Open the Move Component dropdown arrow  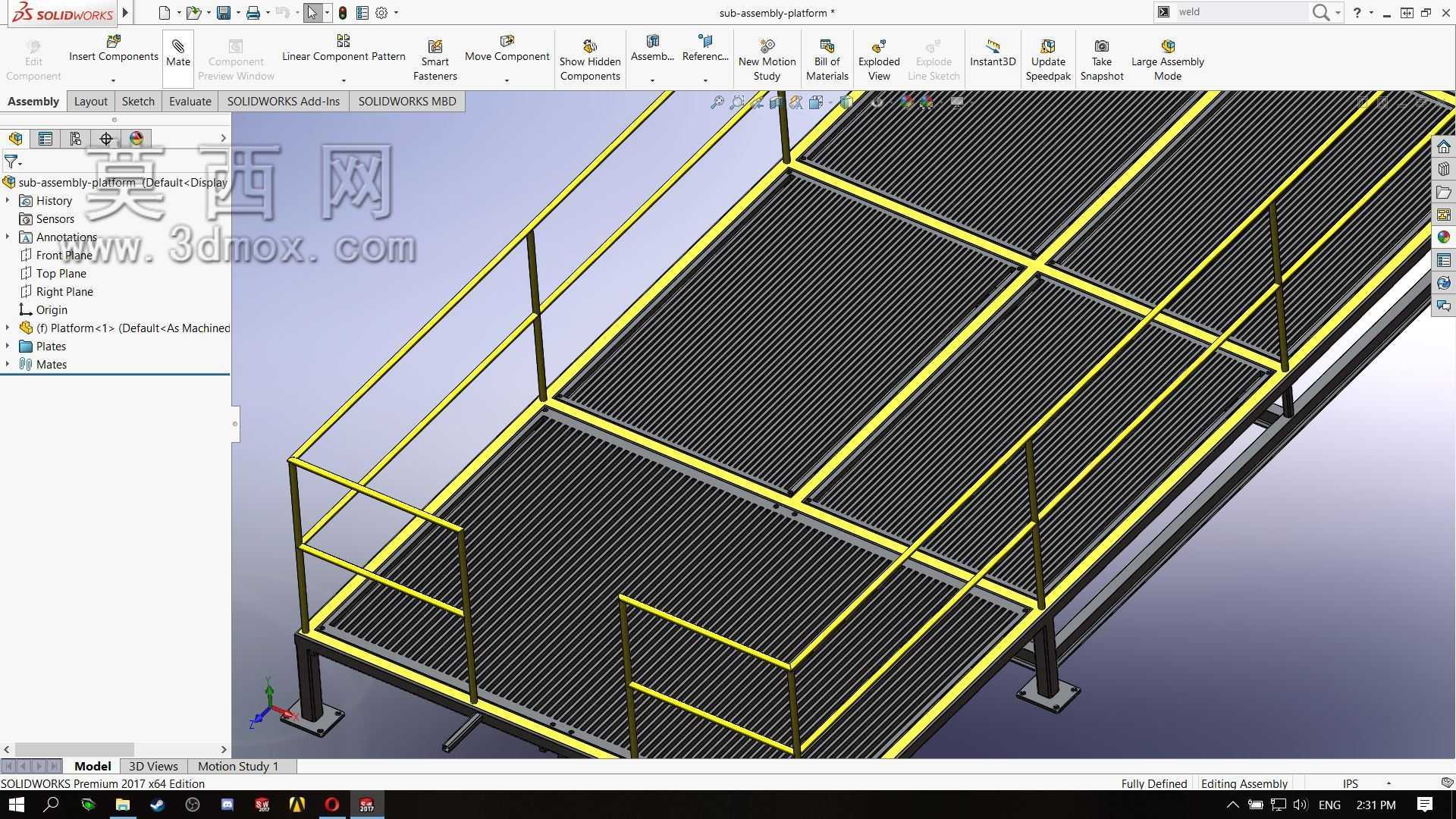507,80
